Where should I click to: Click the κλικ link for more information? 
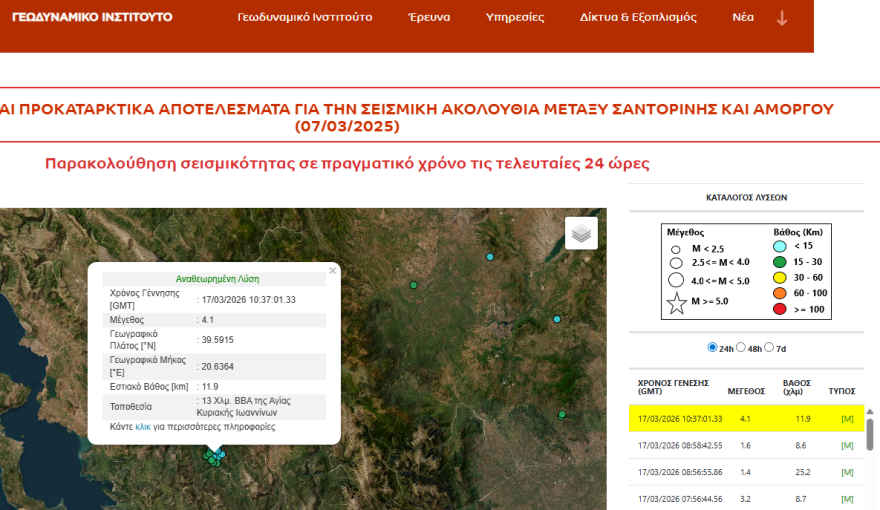coord(143,427)
